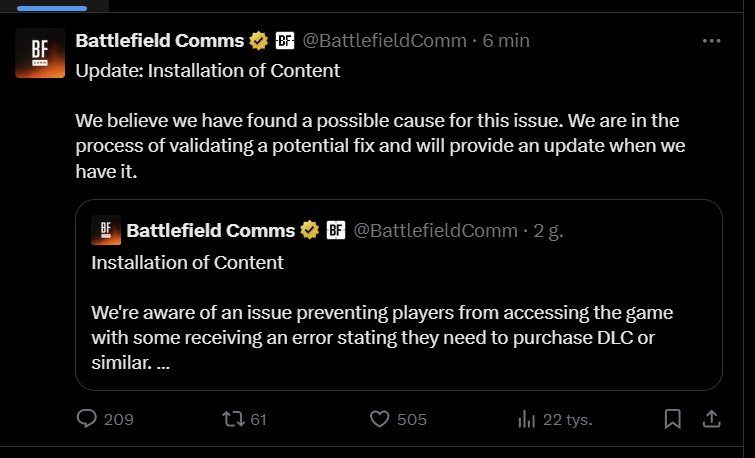
Task: Click BF affiliation badge beside main author
Action: 284,41
